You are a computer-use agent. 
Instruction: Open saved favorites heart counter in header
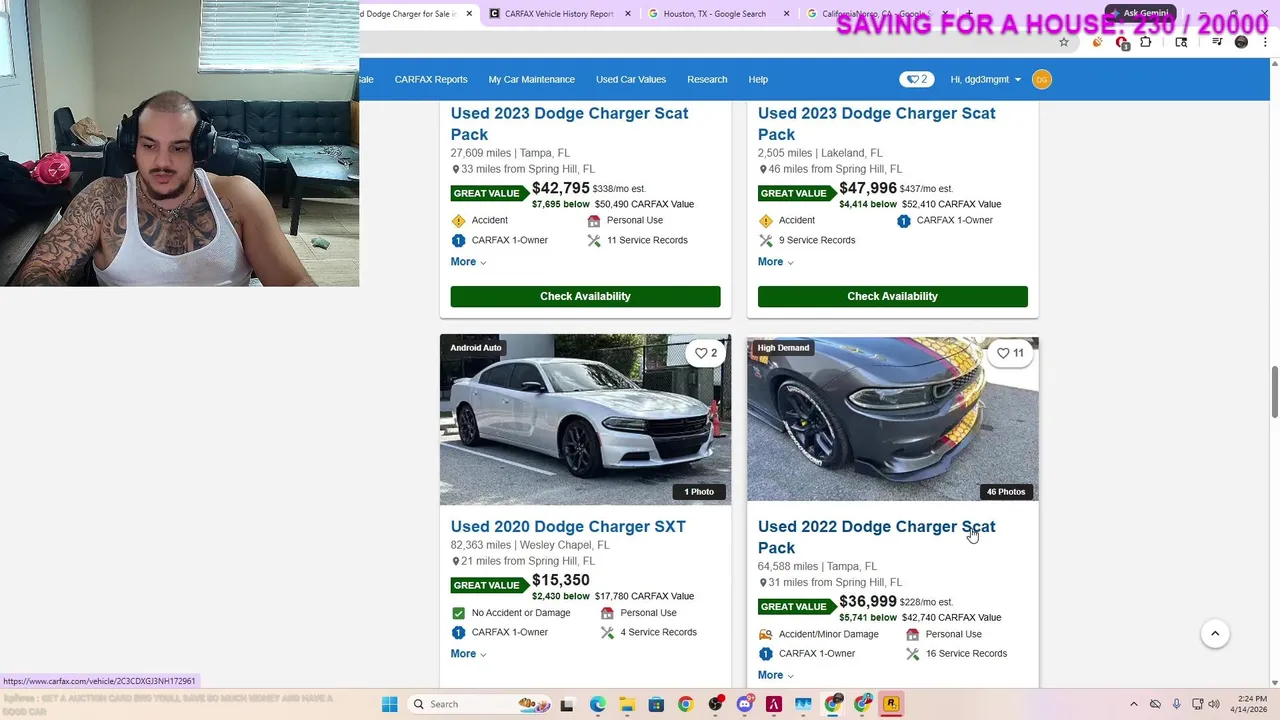tap(915, 79)
